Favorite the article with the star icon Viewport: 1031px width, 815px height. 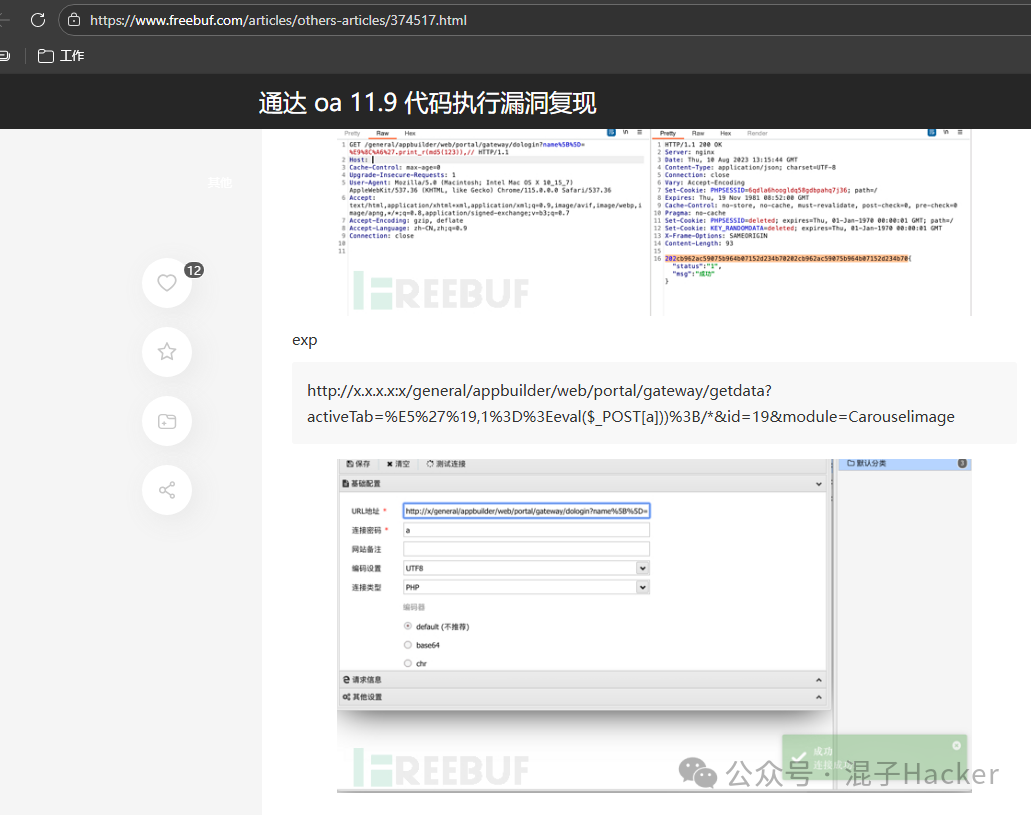pyautogui.click(x=167, y=352)
